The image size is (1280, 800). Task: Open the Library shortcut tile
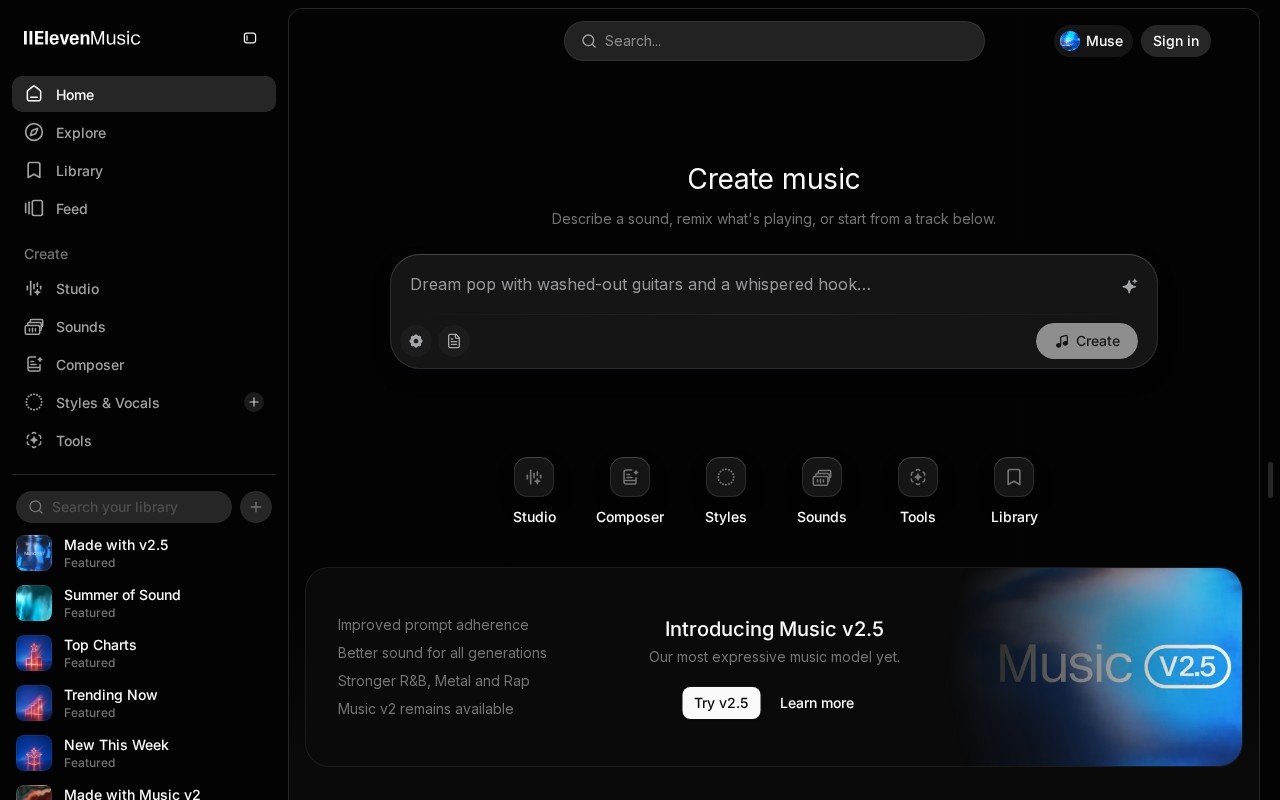click(x=1014, y=477)
